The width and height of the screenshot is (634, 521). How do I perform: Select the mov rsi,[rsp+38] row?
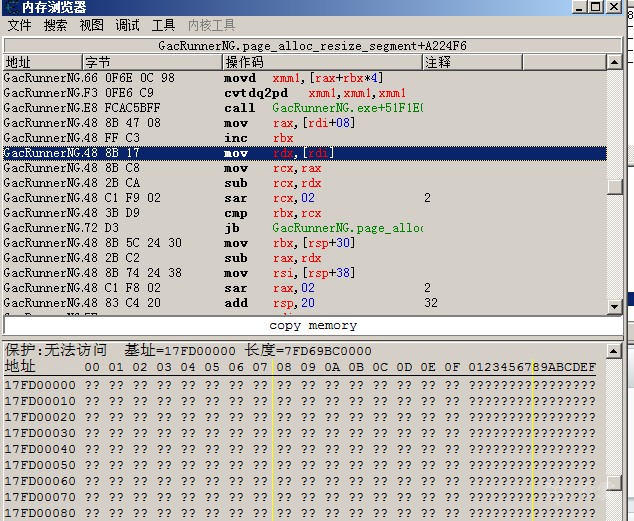pyautogui.click(x=305, y=273)
